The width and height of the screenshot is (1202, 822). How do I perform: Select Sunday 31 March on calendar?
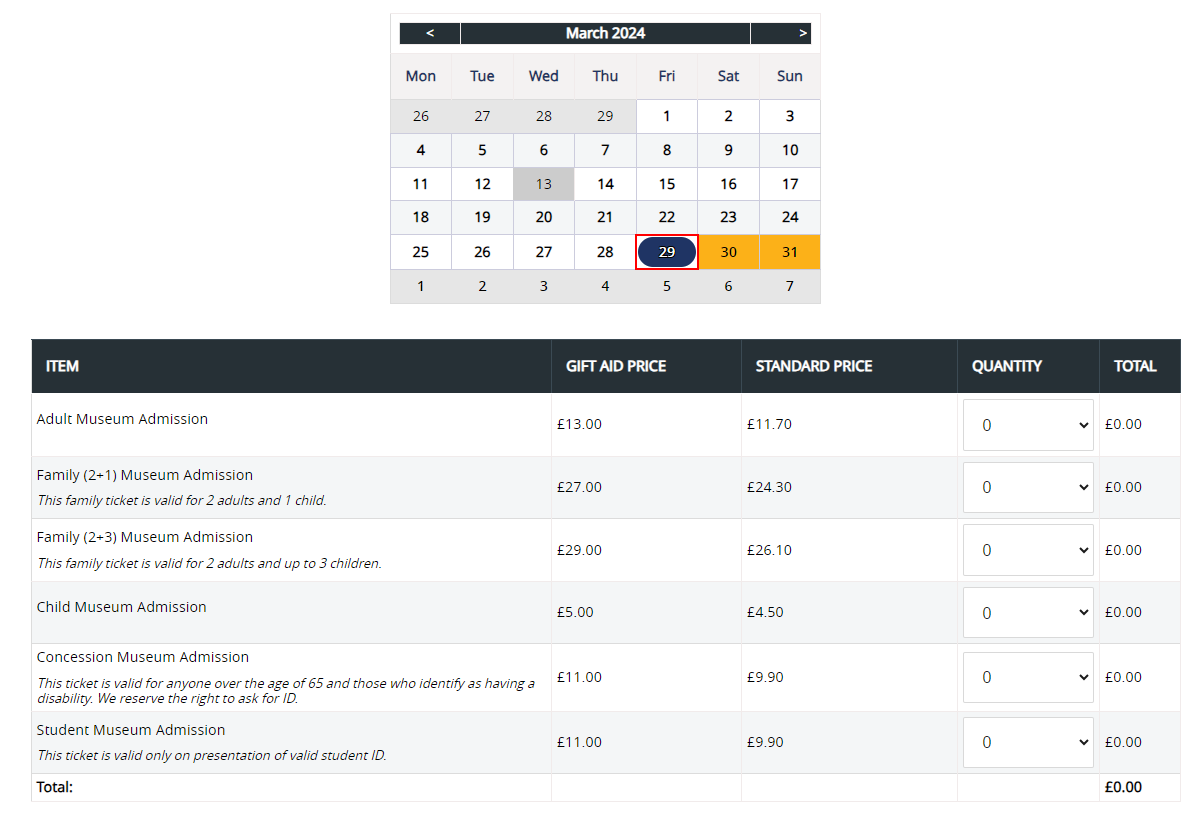[x=790, y=252]
